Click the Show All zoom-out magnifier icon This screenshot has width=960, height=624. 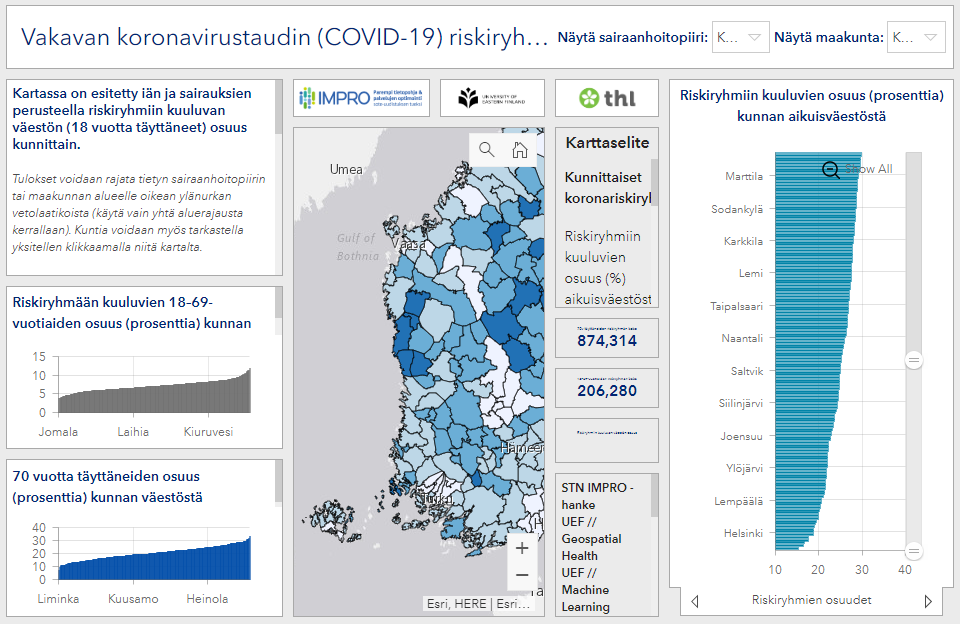[x=831, y=170]
